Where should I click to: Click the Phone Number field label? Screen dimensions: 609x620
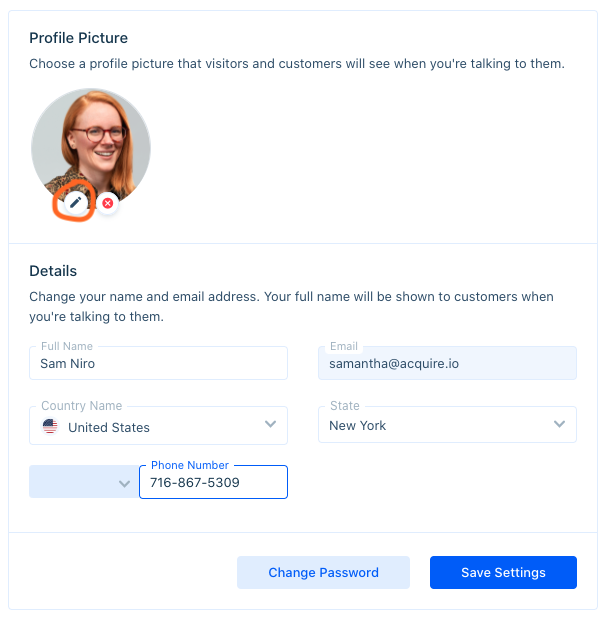tap(189, 465)
